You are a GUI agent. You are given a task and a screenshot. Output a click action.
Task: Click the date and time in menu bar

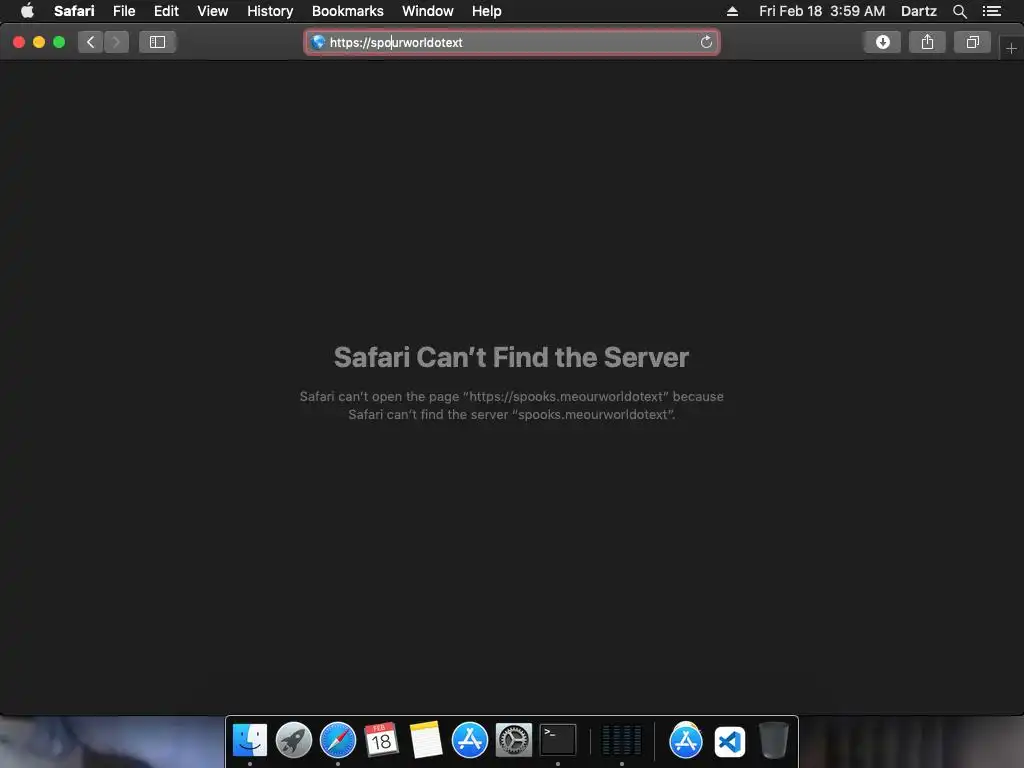coord(822,11)
